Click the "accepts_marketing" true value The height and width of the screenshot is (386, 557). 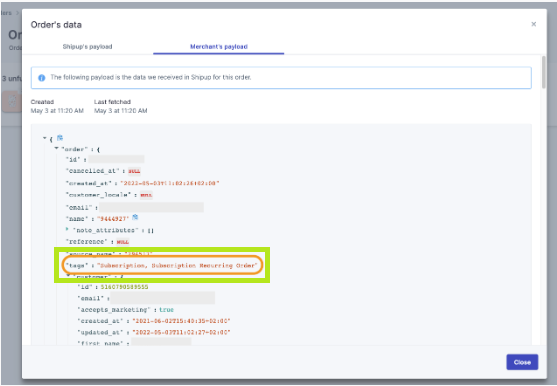(166, 310)
